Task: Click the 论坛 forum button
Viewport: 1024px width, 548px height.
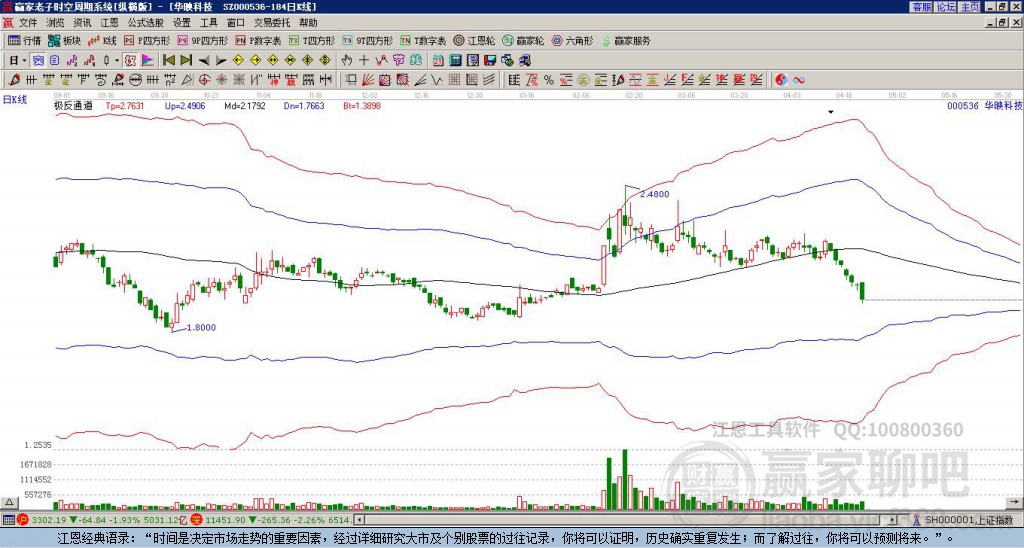Action: coord(946,7)
